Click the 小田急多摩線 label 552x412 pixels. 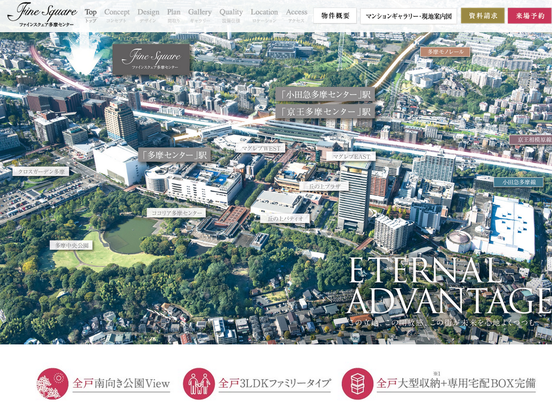click(x=519, y=182)
